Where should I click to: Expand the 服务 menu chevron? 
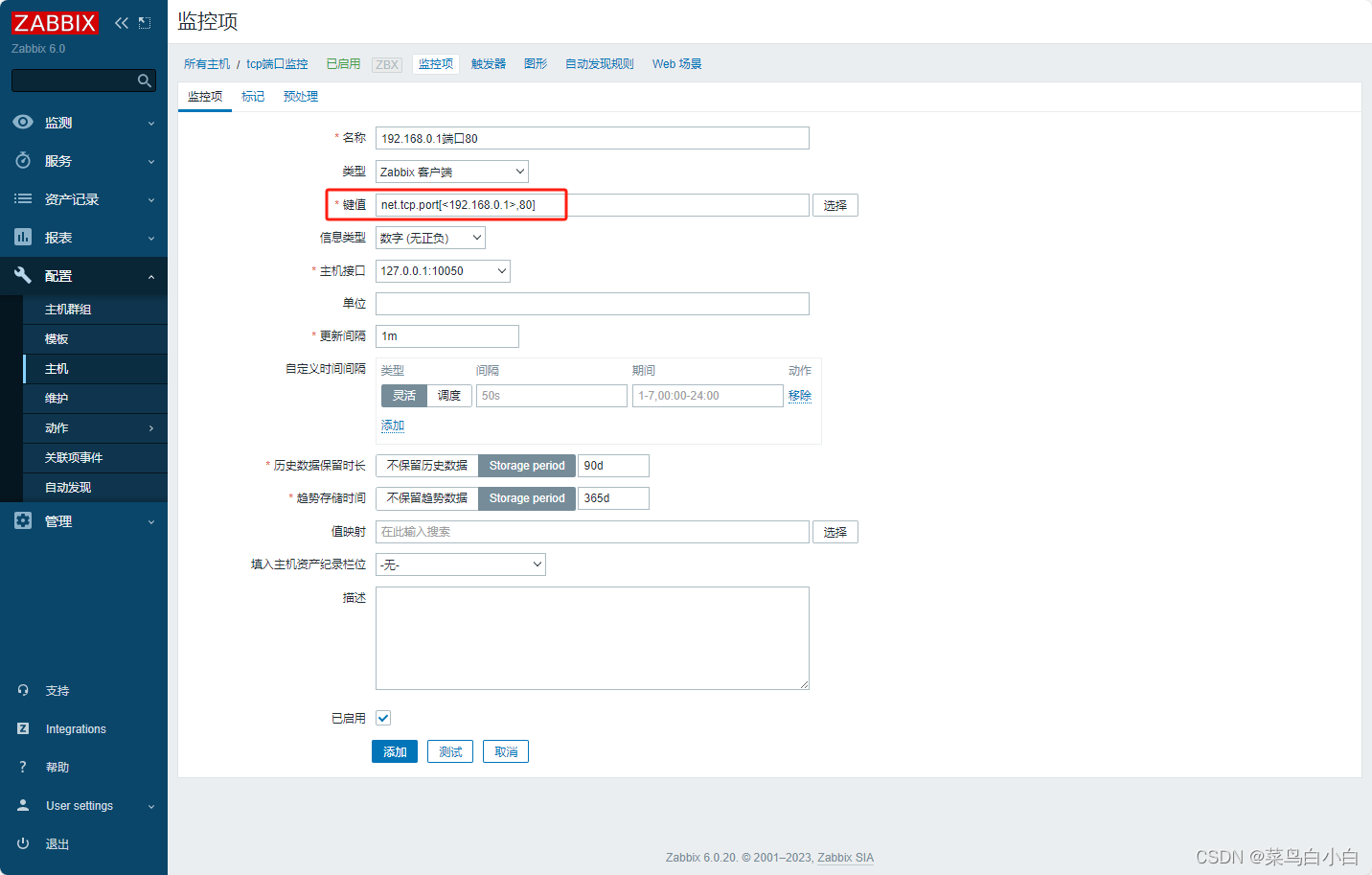point(151,162)
